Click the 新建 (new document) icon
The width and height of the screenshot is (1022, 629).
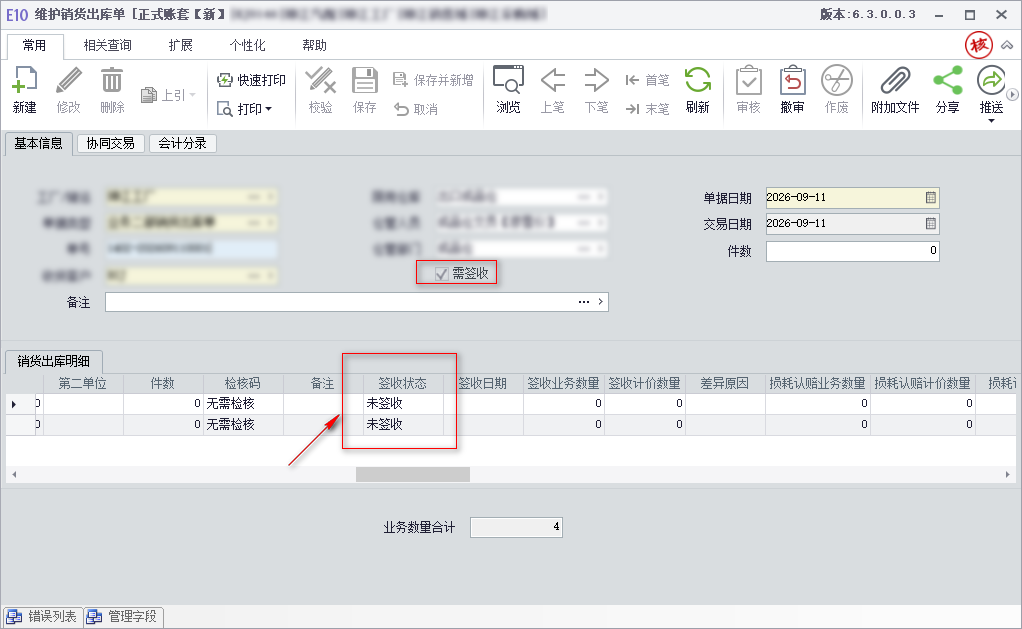point(25,81)
